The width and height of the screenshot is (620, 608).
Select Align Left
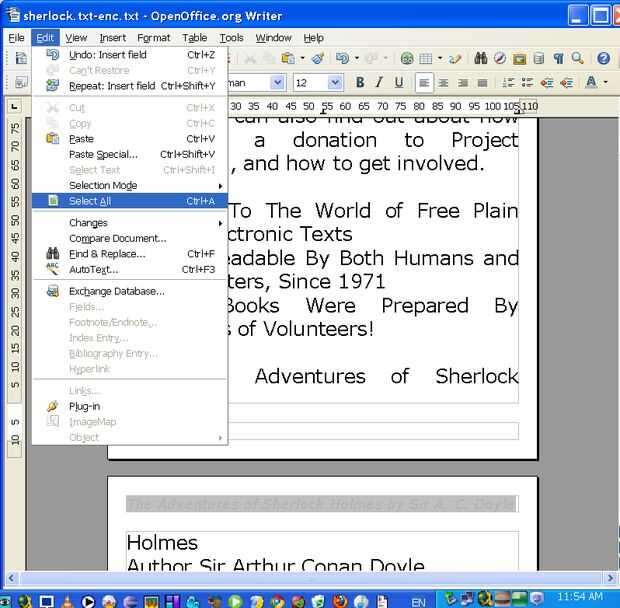point(424,83)
